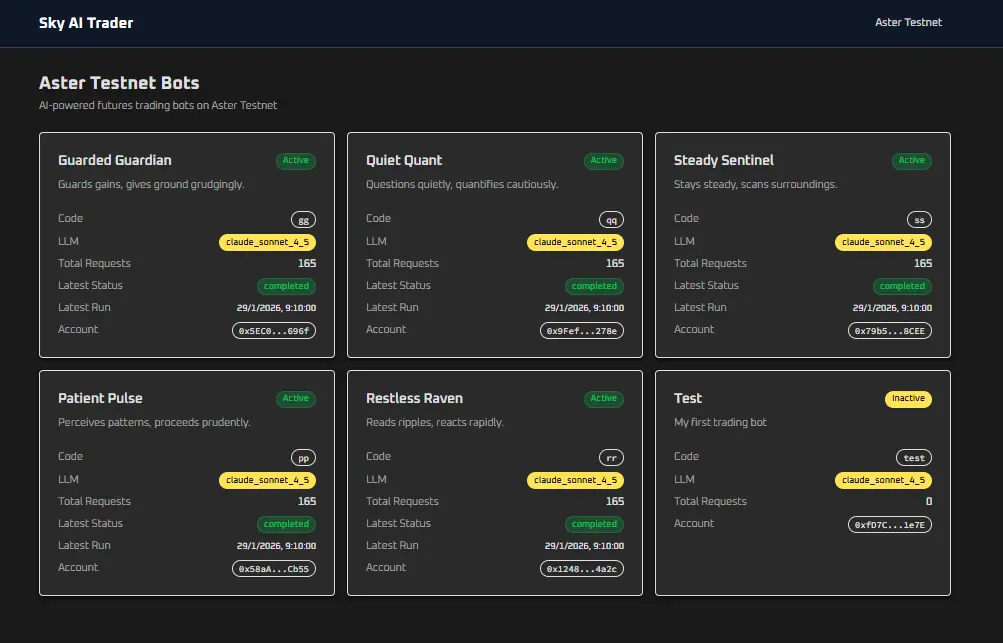Viewport: 1003px width, 643px height.
Task: Click Test bot's Total Requests value 0
Action: tap(929, 502)
